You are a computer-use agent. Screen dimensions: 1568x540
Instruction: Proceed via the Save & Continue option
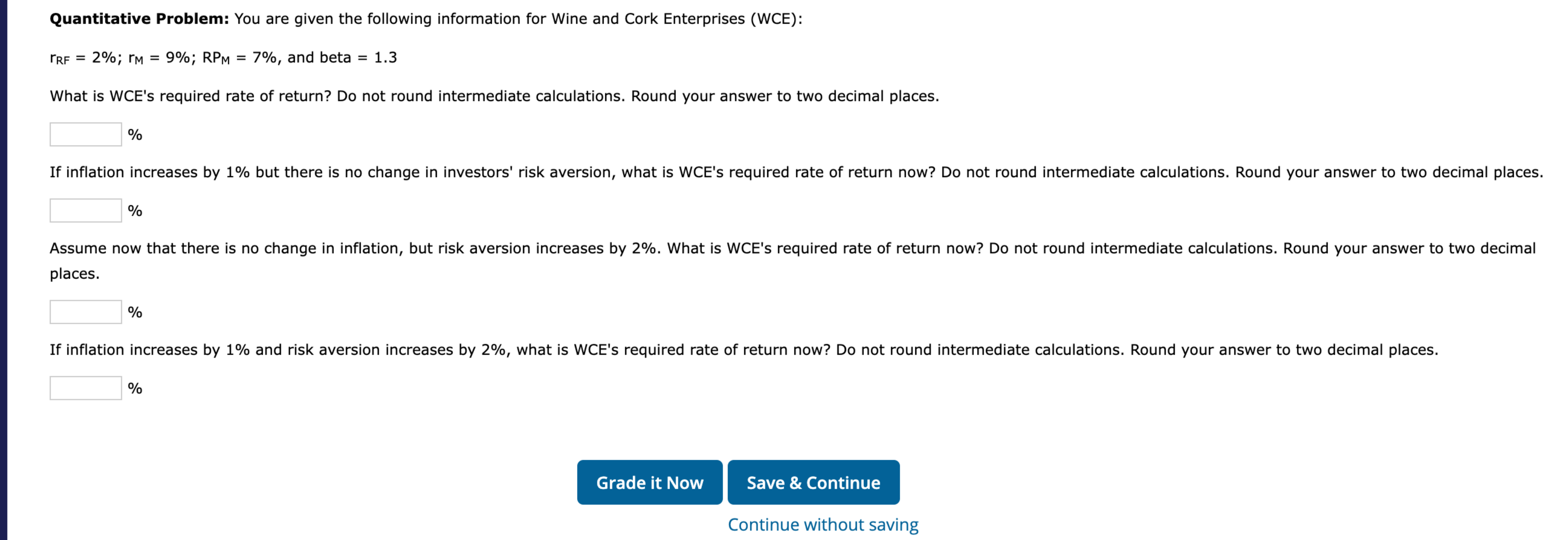point(813,482)
